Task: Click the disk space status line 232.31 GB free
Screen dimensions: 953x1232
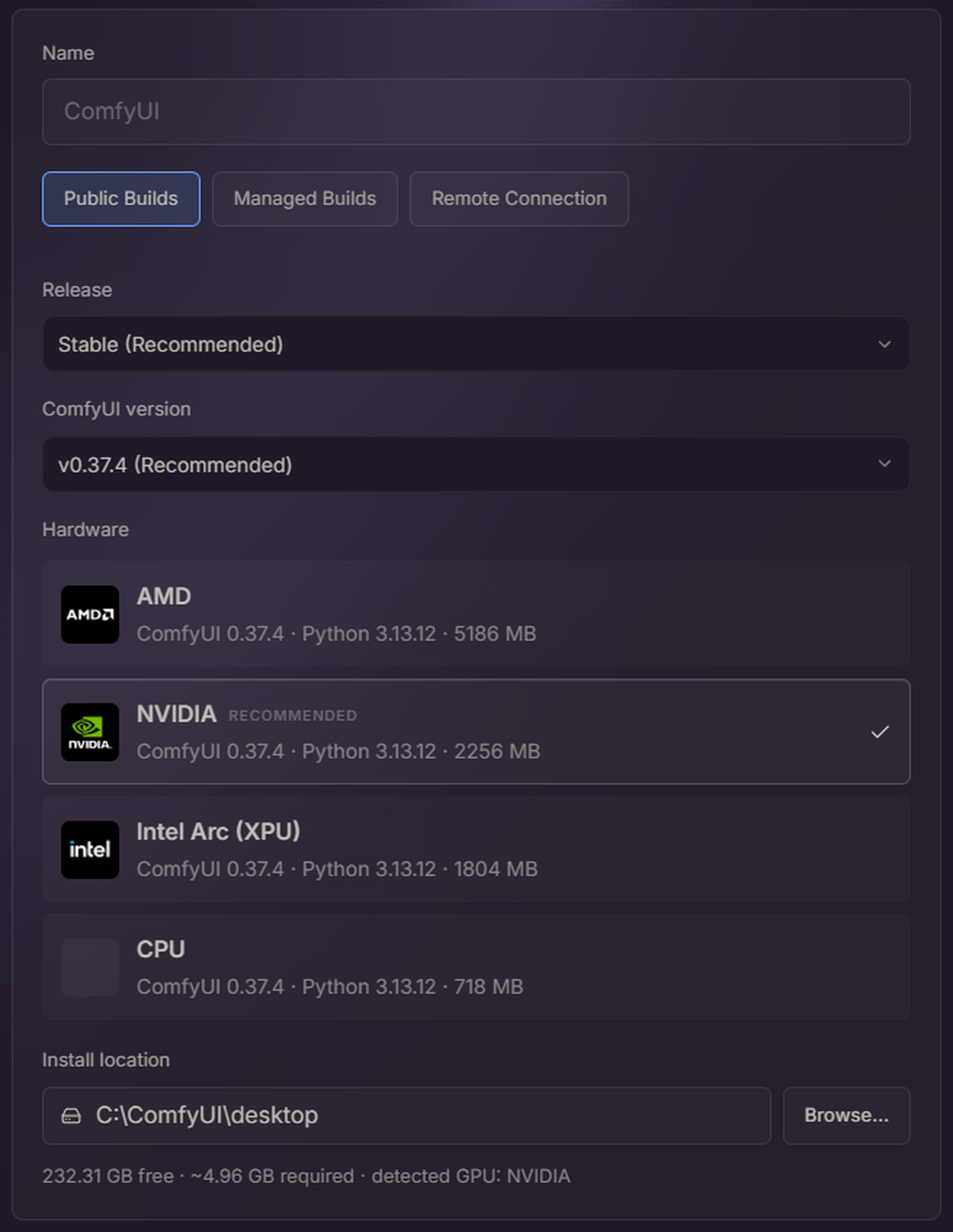Action: pos(306,1176)
